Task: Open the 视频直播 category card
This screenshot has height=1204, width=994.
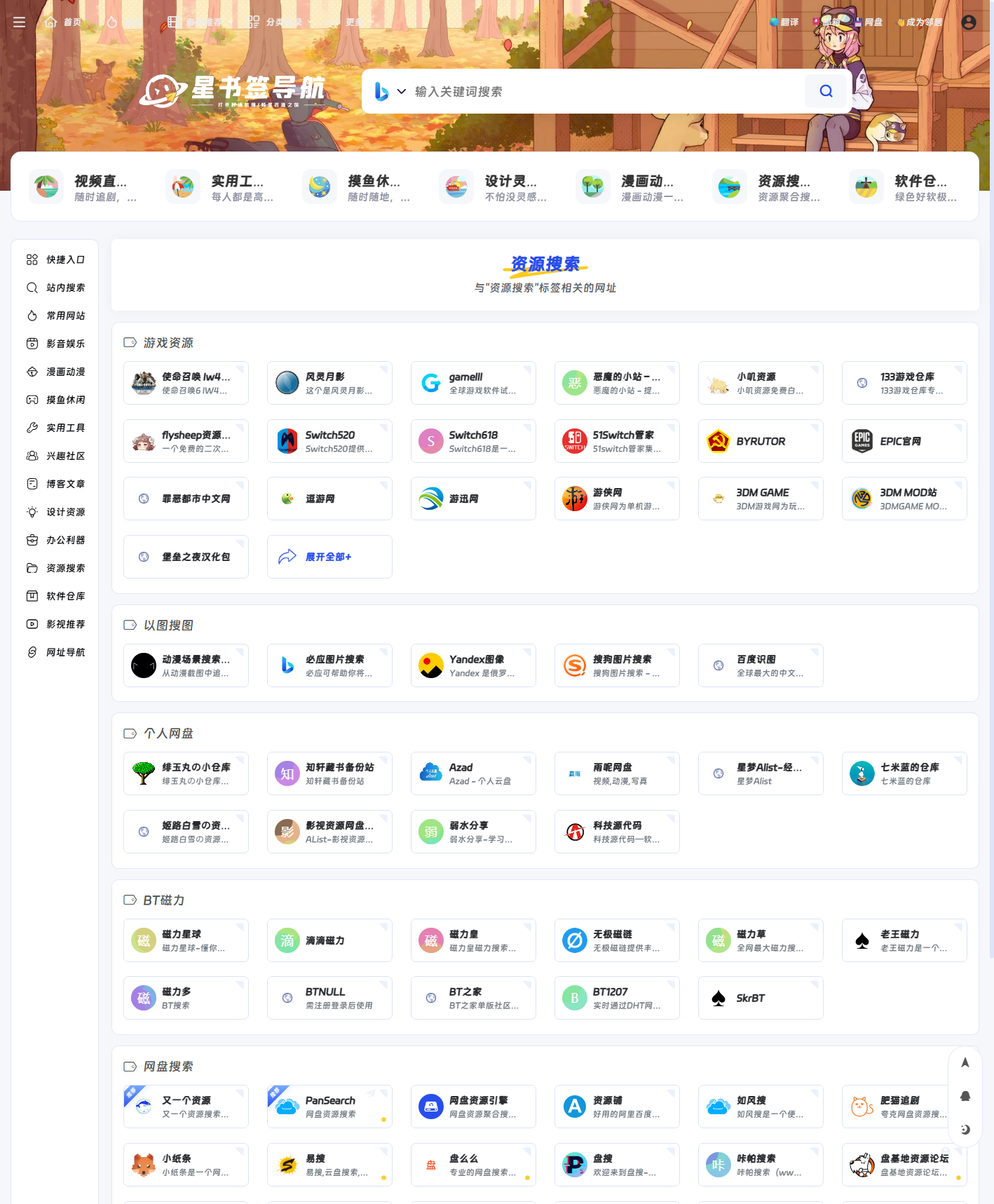Action: click(x=84, y=187)
